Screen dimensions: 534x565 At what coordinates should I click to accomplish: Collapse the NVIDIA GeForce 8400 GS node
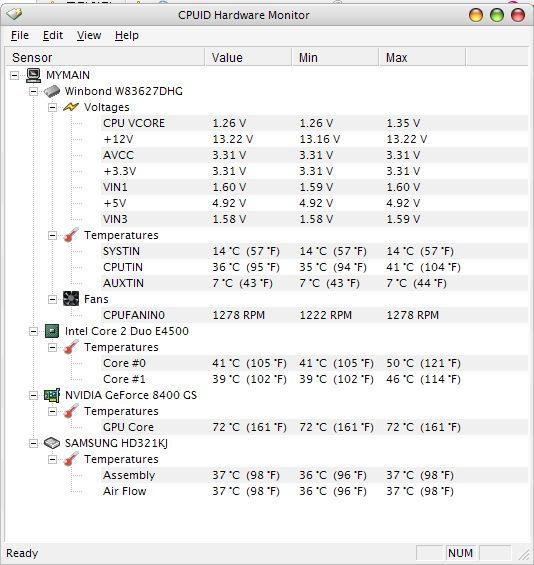click(x=33, y=395)
